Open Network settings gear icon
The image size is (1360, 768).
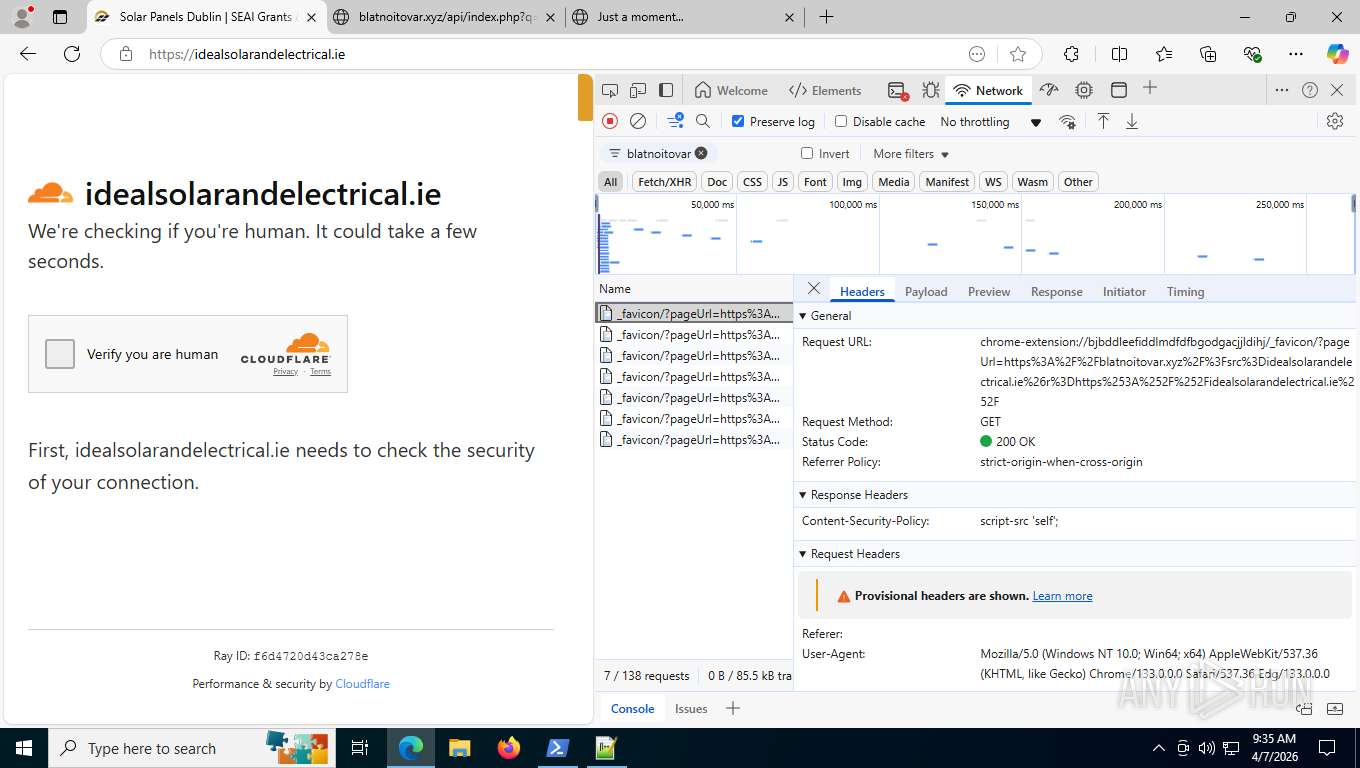(1335, 121)
